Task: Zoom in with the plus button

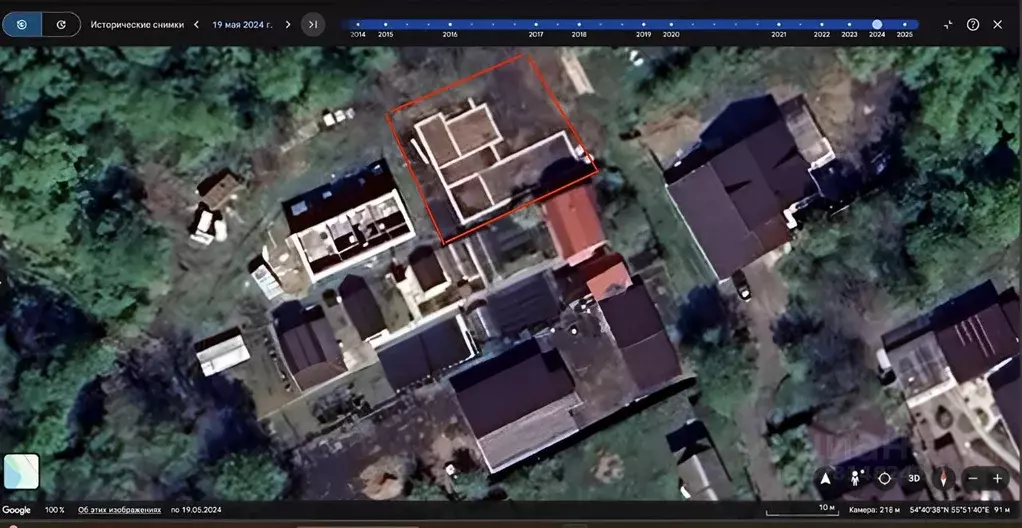Action: click(x=997, y=478)
